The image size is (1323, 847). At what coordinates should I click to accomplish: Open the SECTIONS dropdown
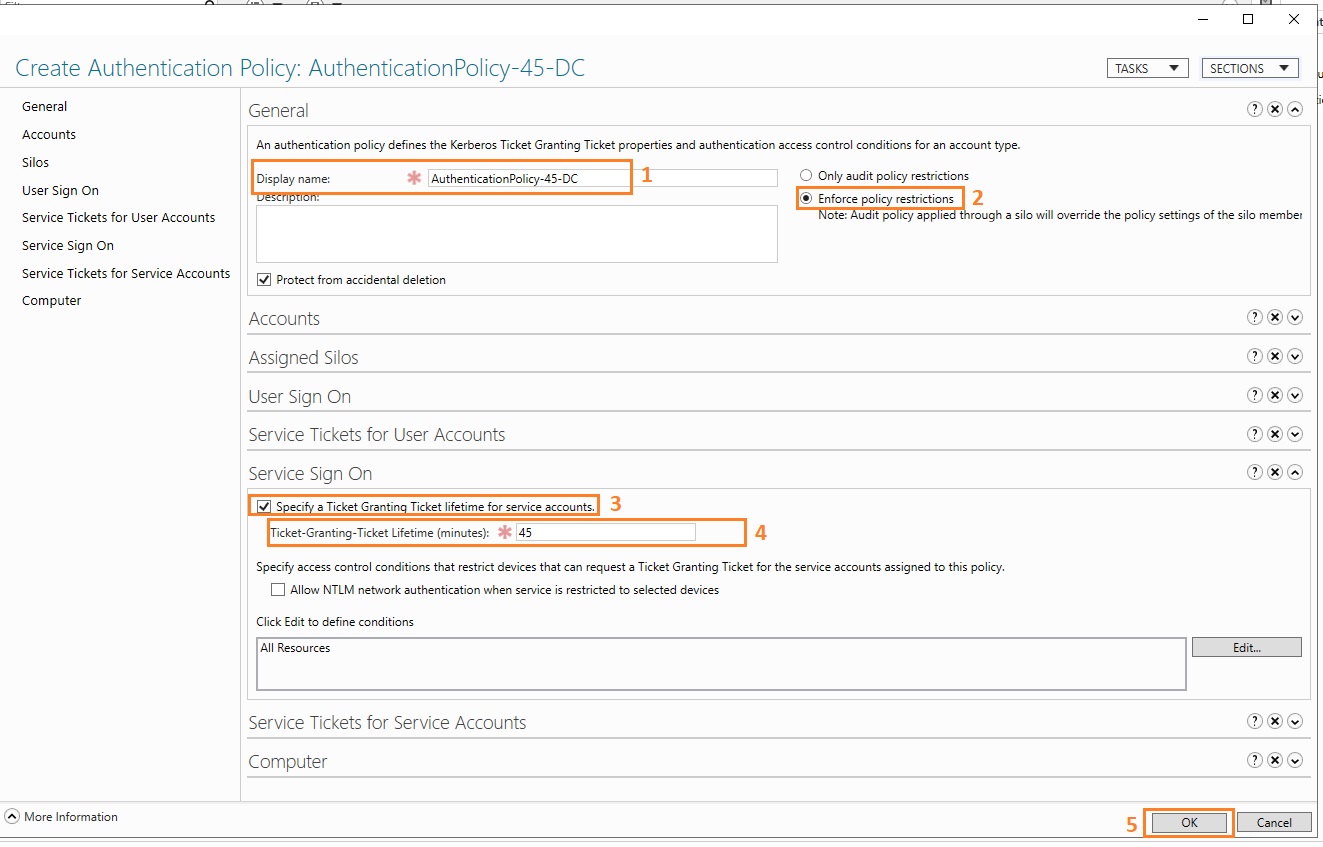coord(1249,67)
